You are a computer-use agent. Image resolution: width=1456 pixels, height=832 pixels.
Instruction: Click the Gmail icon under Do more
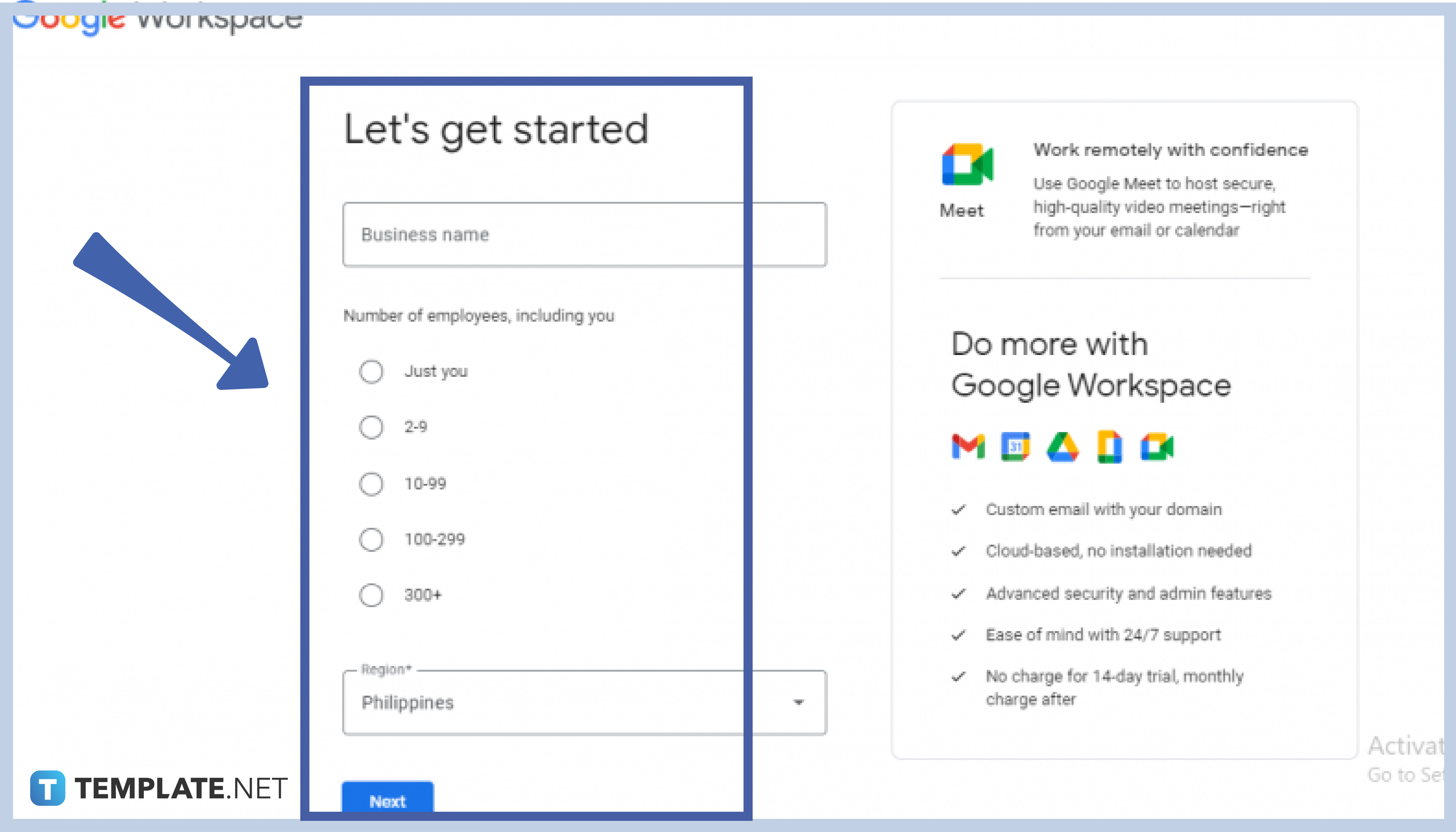[968, 446]
